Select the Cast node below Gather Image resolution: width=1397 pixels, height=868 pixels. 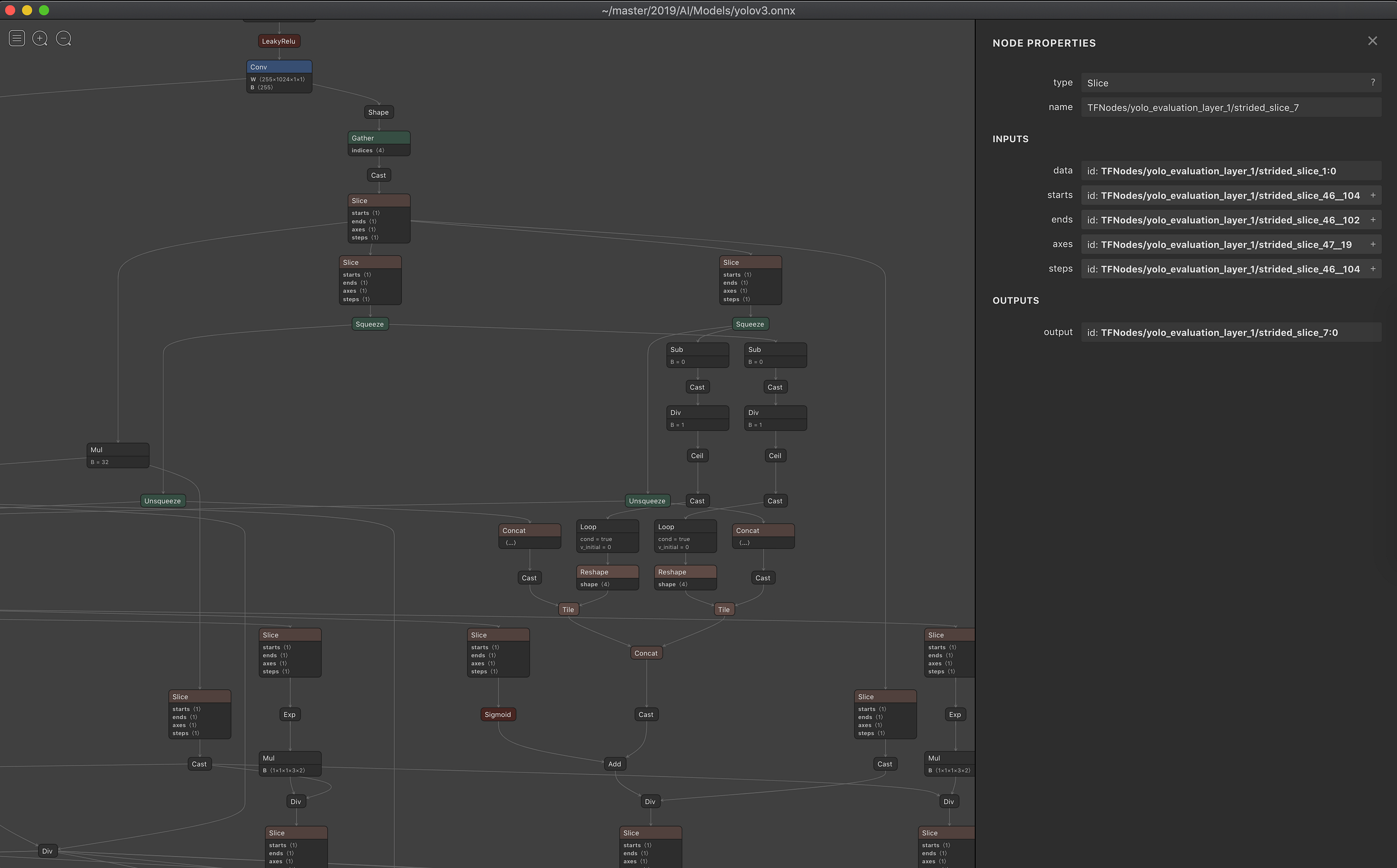(378, 175)
